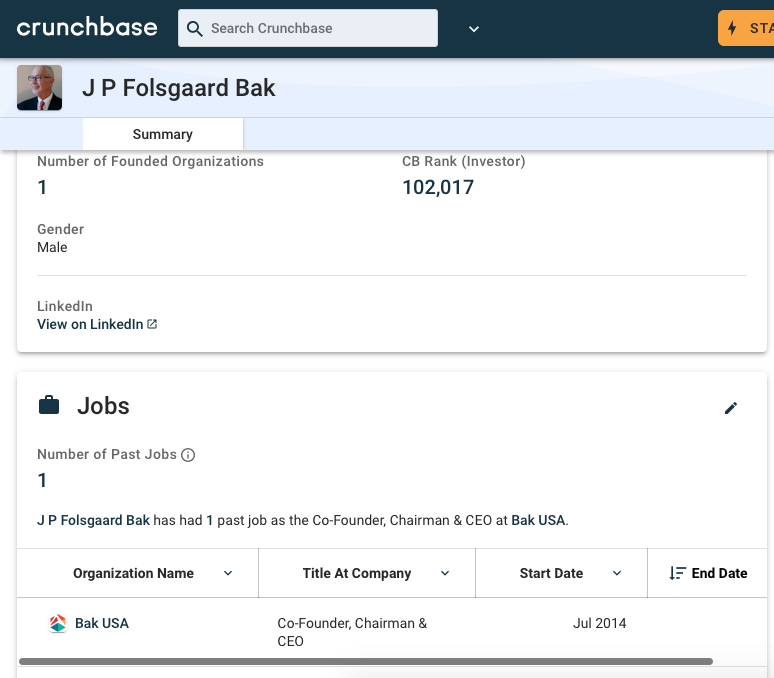Click the LinkedIn external link icon
Screen dimensions: 774x678
152,324
